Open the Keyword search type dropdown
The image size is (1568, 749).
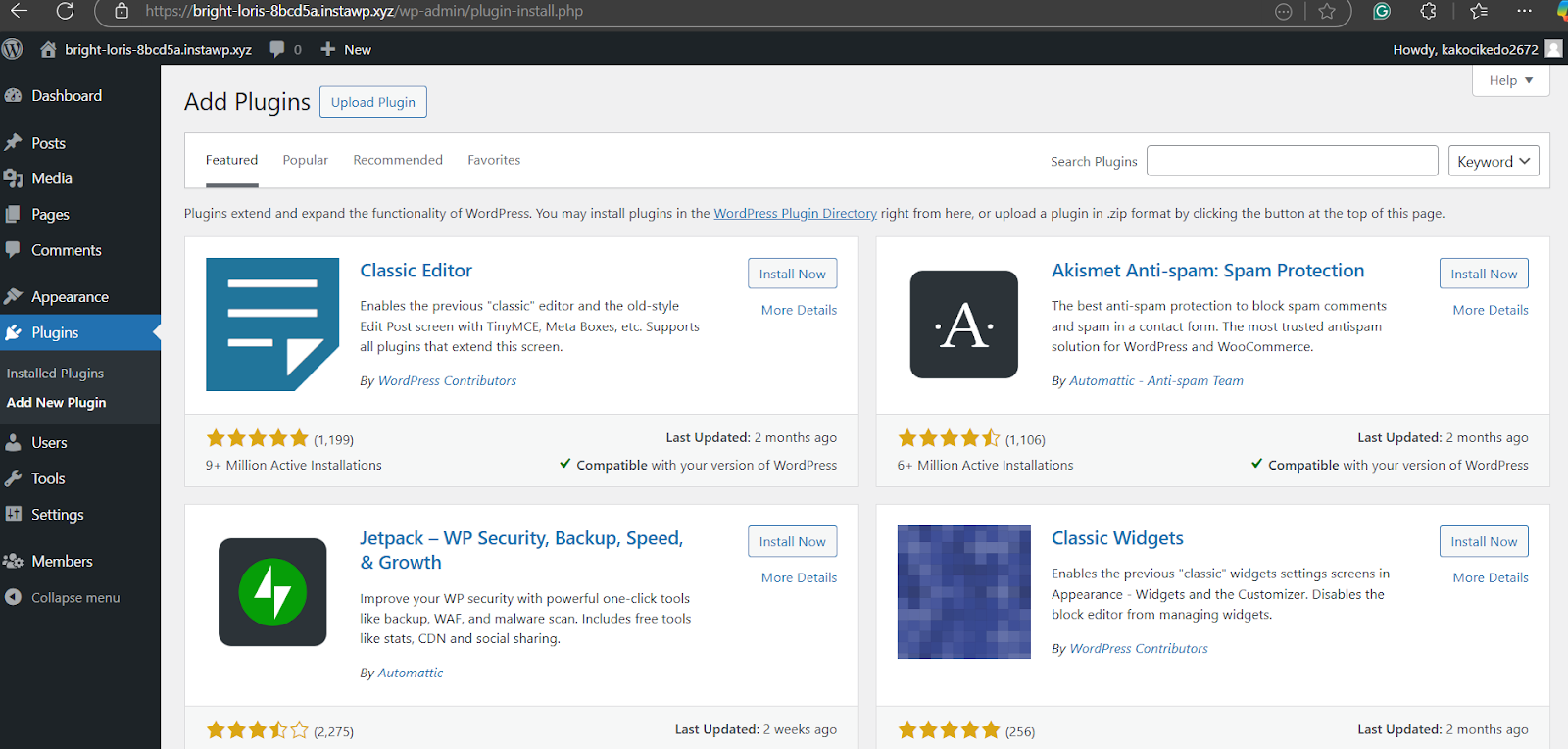coord(1494,161)
